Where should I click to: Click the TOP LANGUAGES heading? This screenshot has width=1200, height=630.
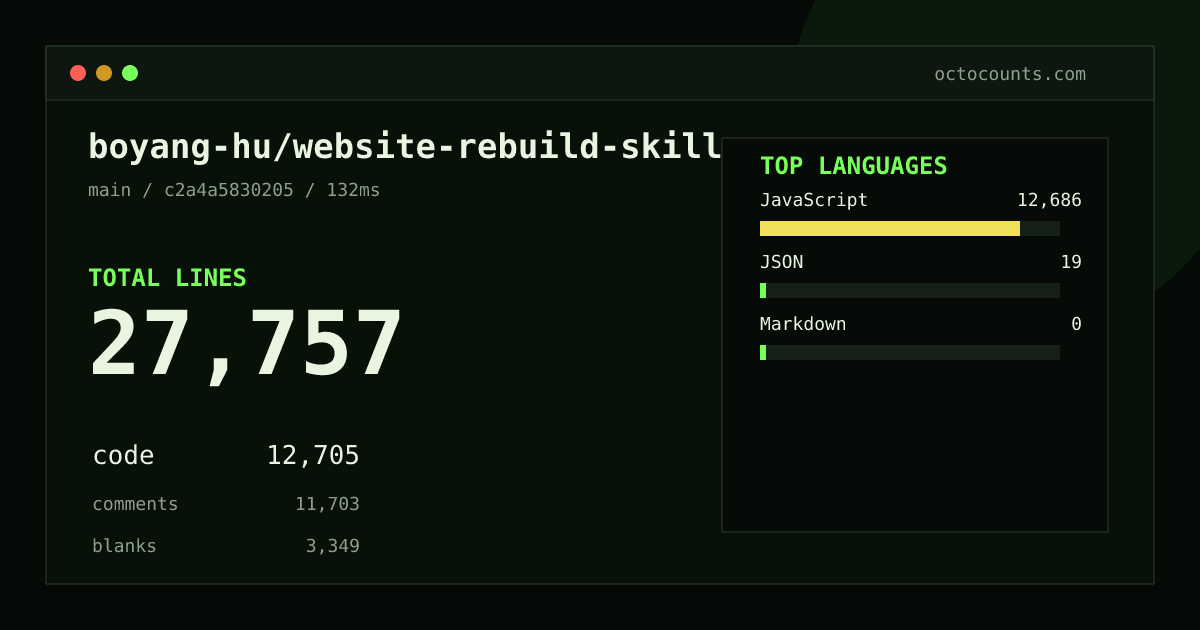coord(853,166)
